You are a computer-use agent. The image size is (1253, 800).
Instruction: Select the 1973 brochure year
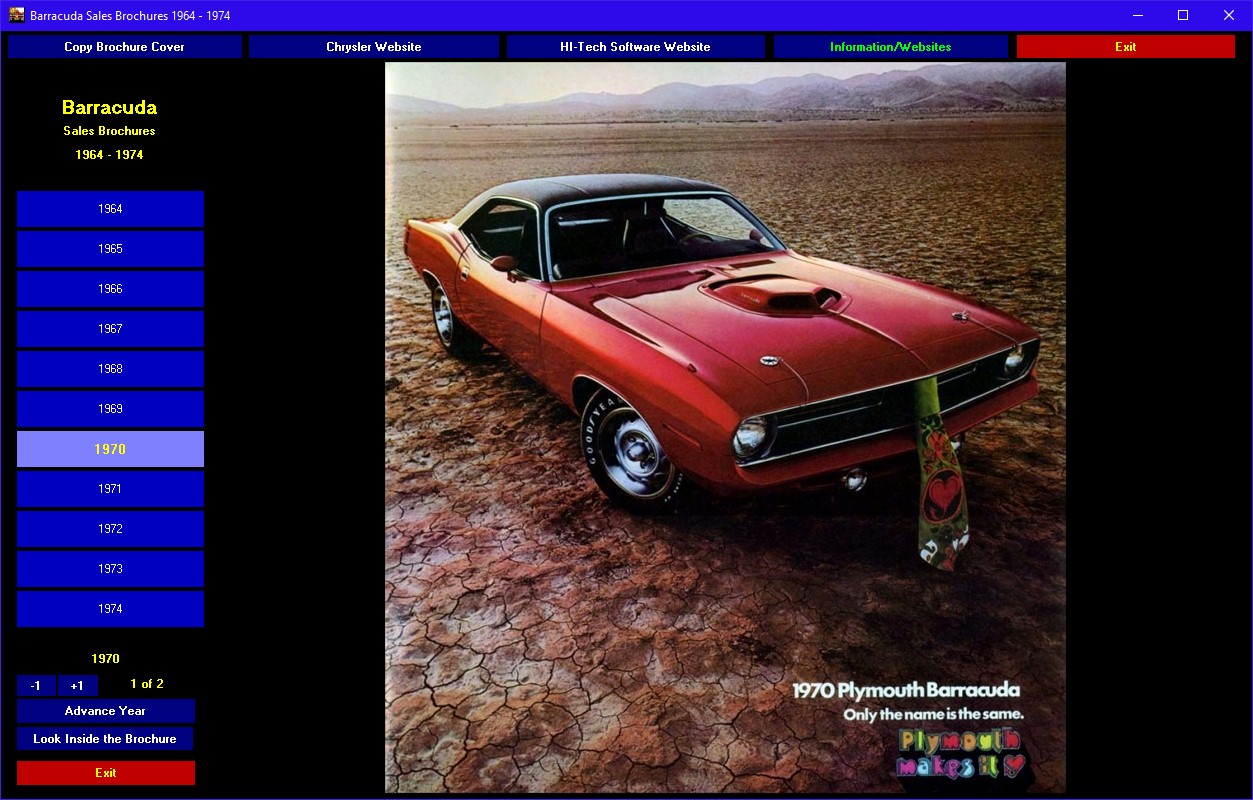point(110,569)
